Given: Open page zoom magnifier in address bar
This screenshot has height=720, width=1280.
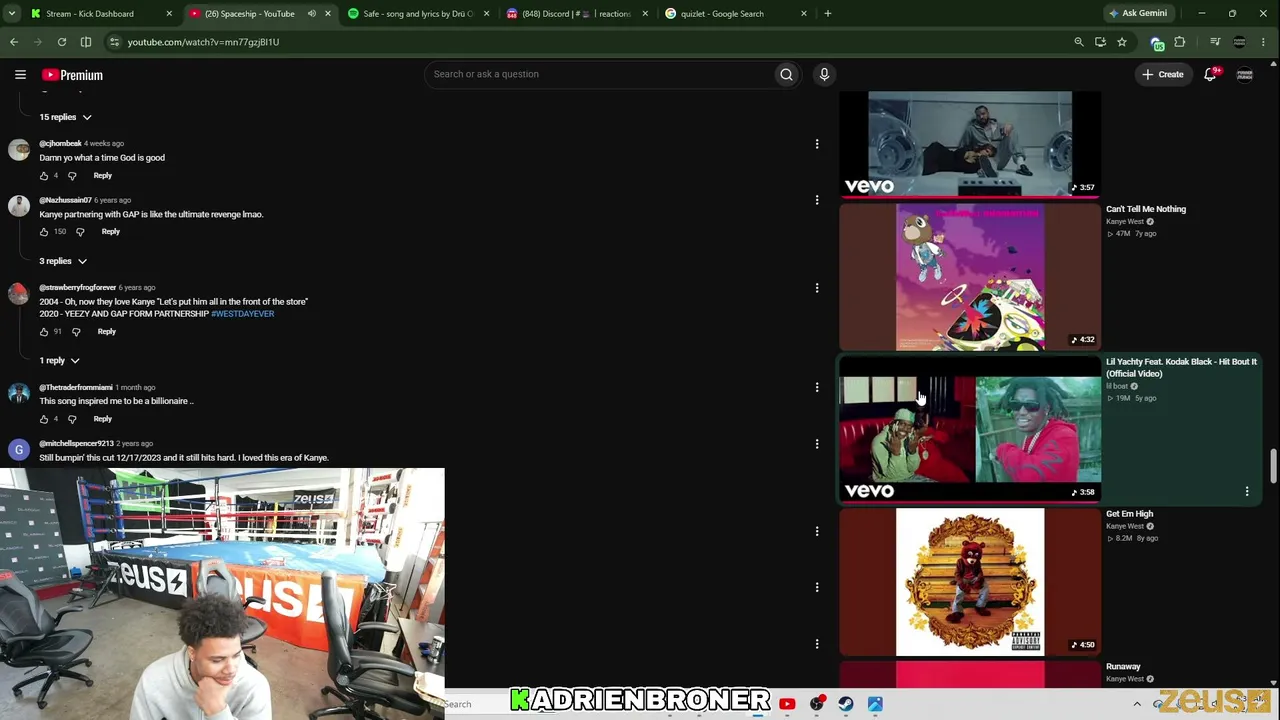Looking at the screenshot, I should pyautogui.click(x=1078, y=42).
